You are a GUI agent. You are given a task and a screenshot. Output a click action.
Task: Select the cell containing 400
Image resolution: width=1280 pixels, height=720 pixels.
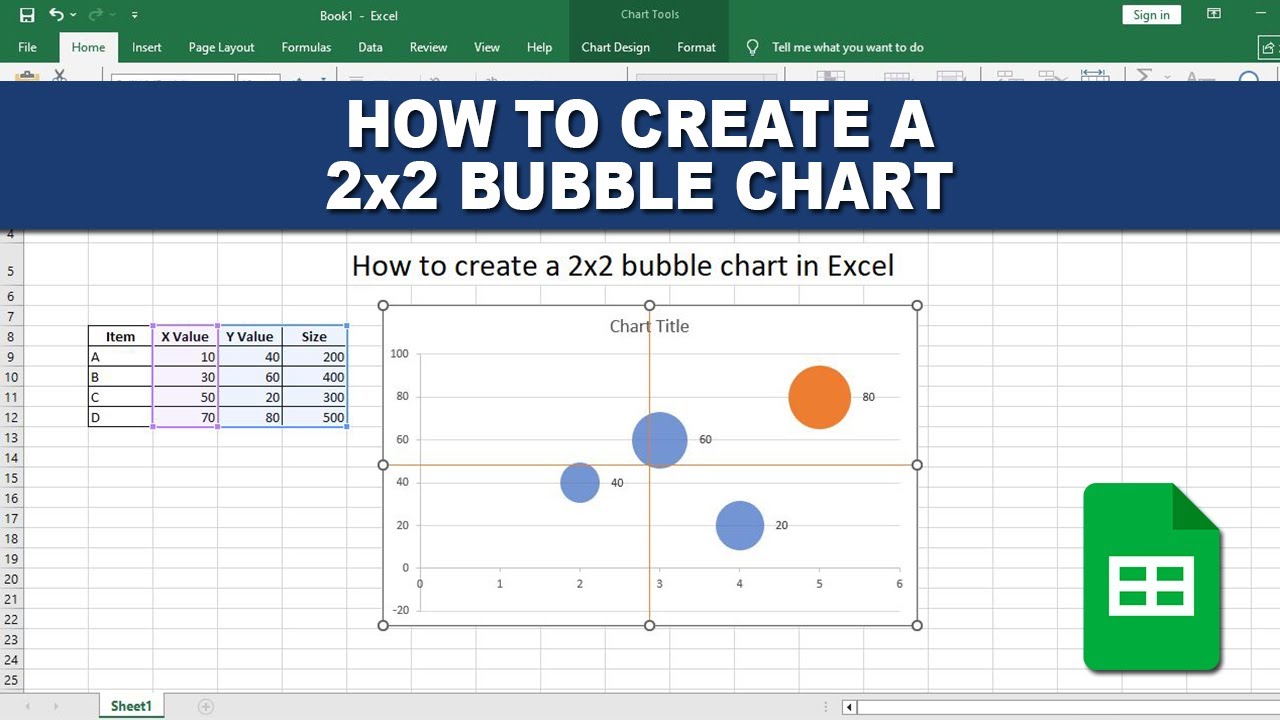coord(314,377)
